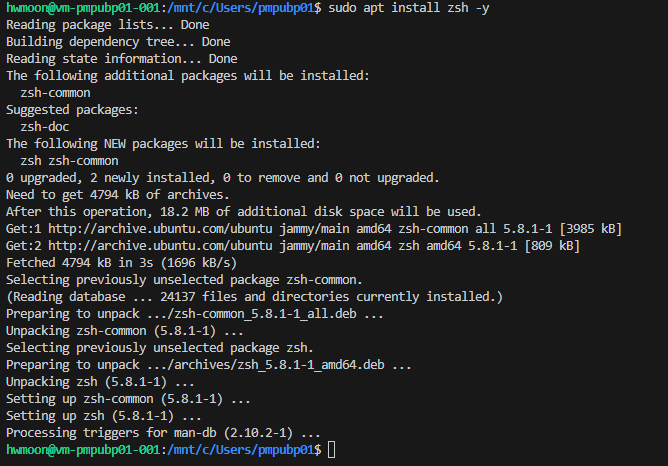Click the top prompt path /mnt/c/Users/pmpubp01
The image size is (668, 466).
tap(241, 8)
